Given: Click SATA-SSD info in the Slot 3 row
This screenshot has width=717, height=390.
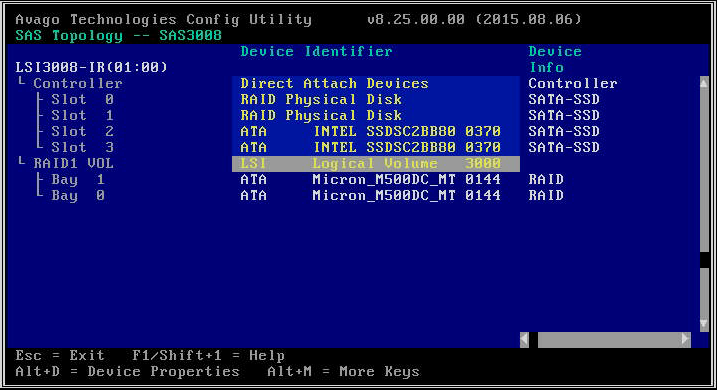Looking at the screenshot, I should coord(564,148).
